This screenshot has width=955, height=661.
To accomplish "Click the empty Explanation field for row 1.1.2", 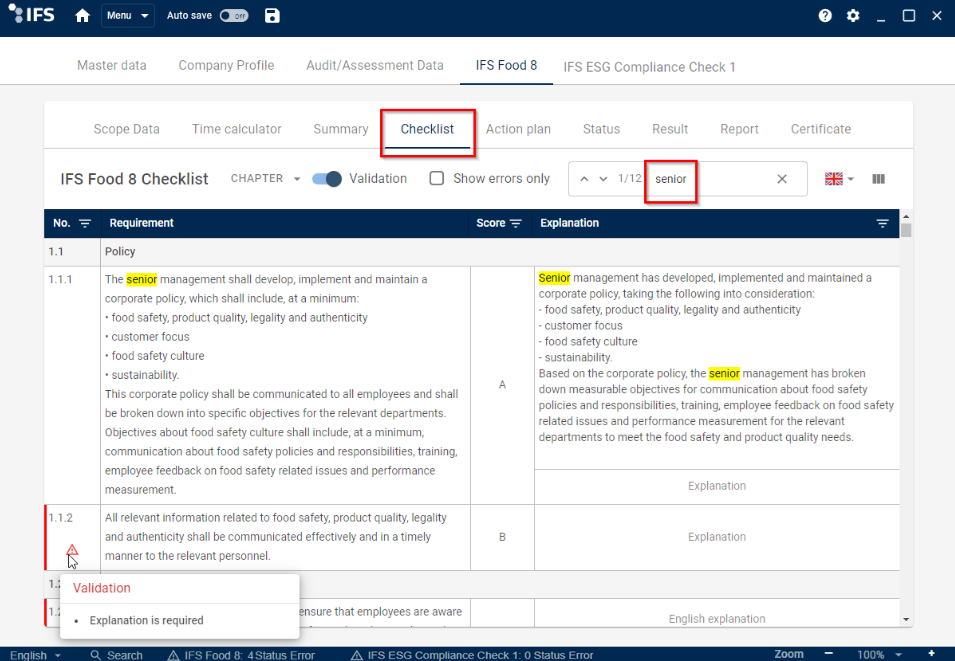I will point(717,537).
